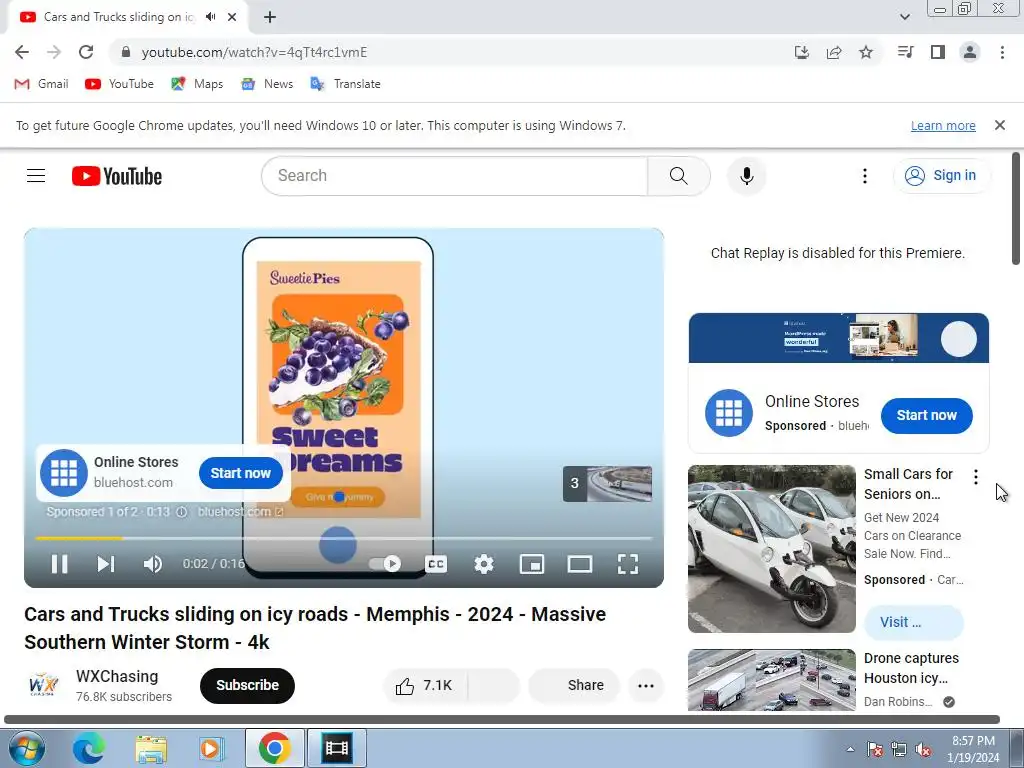Dismiss the Chrome update notification bar
The image size is (1024, 768).
[1000, 125]
